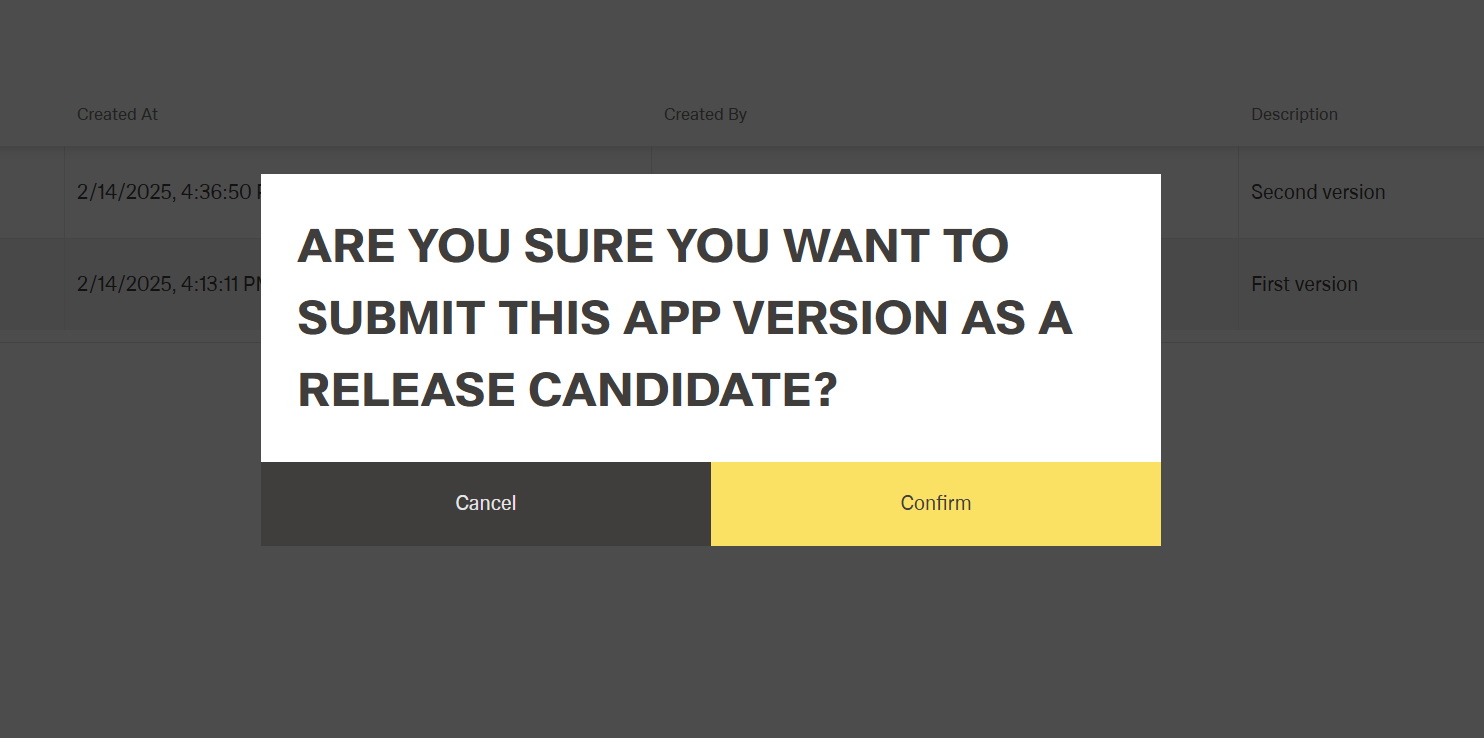Click the dialog confirmation heading text
The width and height of the screenshot is (1484, 738).
pyautogui.click(x=685, y=318)
